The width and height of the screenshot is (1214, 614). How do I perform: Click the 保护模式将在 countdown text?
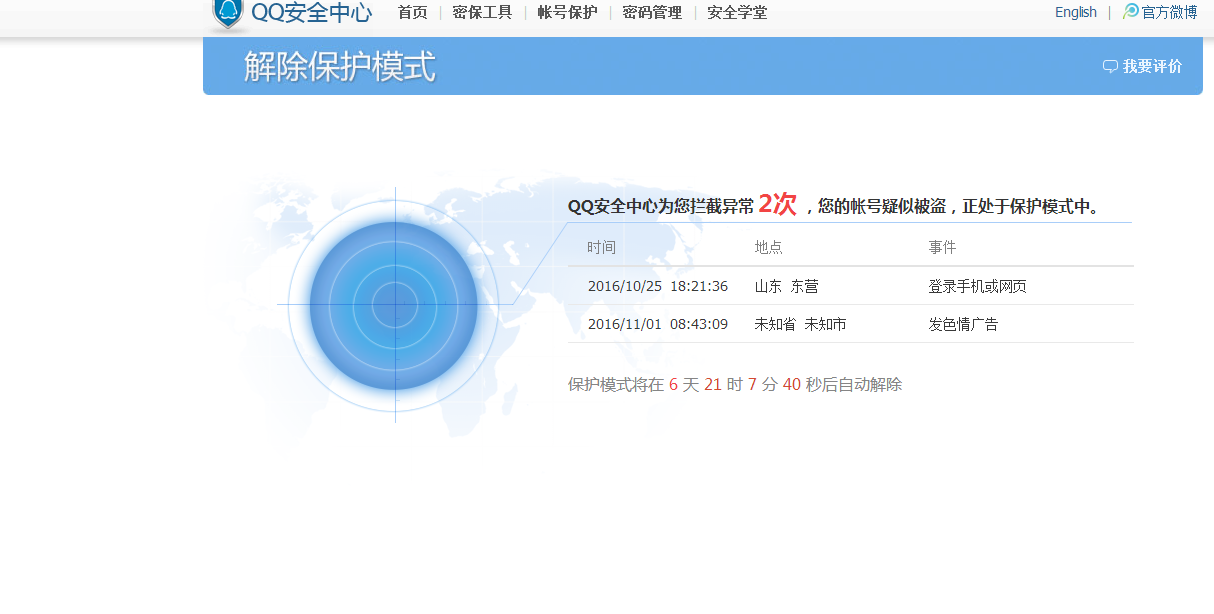[x=735, y=384]
